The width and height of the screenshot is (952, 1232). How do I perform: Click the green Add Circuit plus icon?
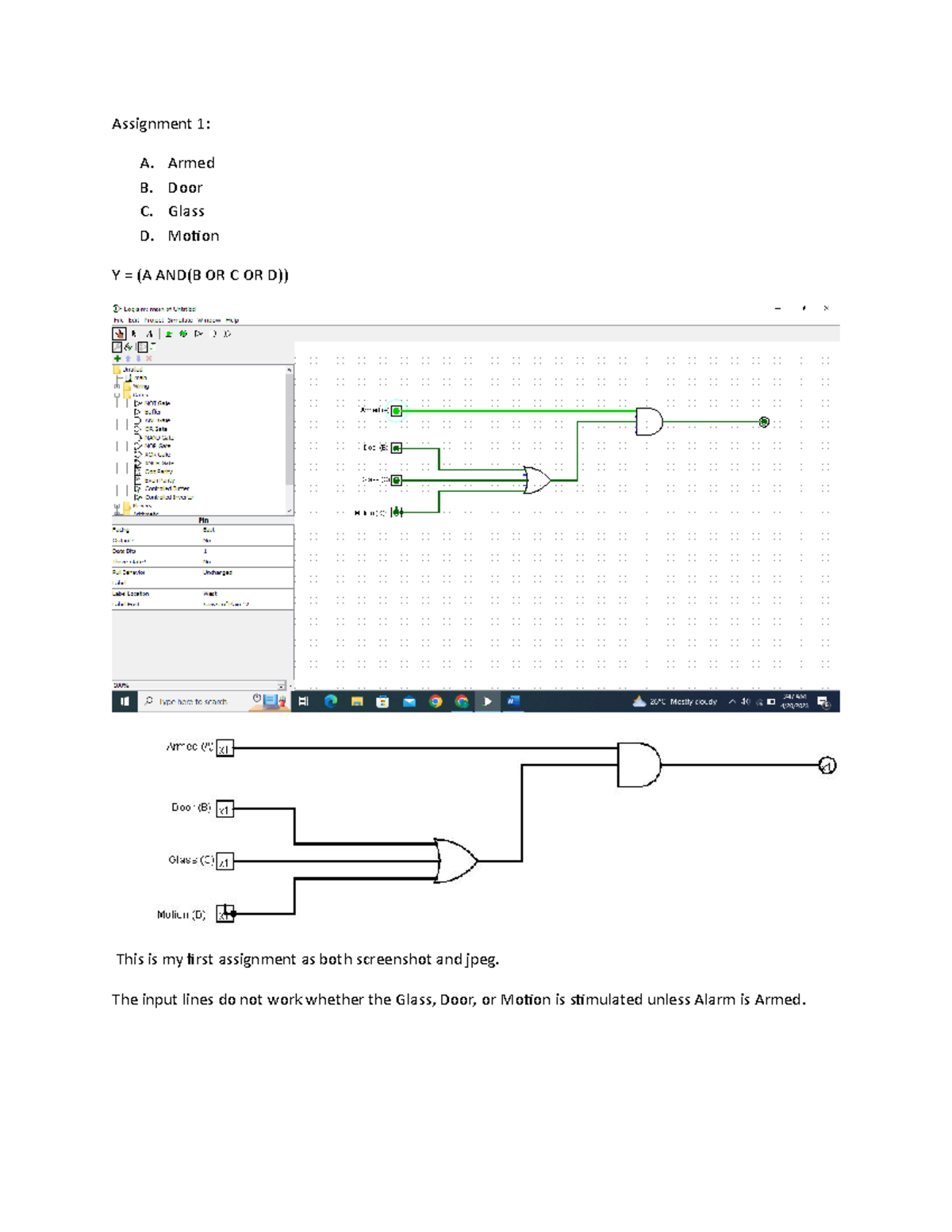click(x=117, y=359)
